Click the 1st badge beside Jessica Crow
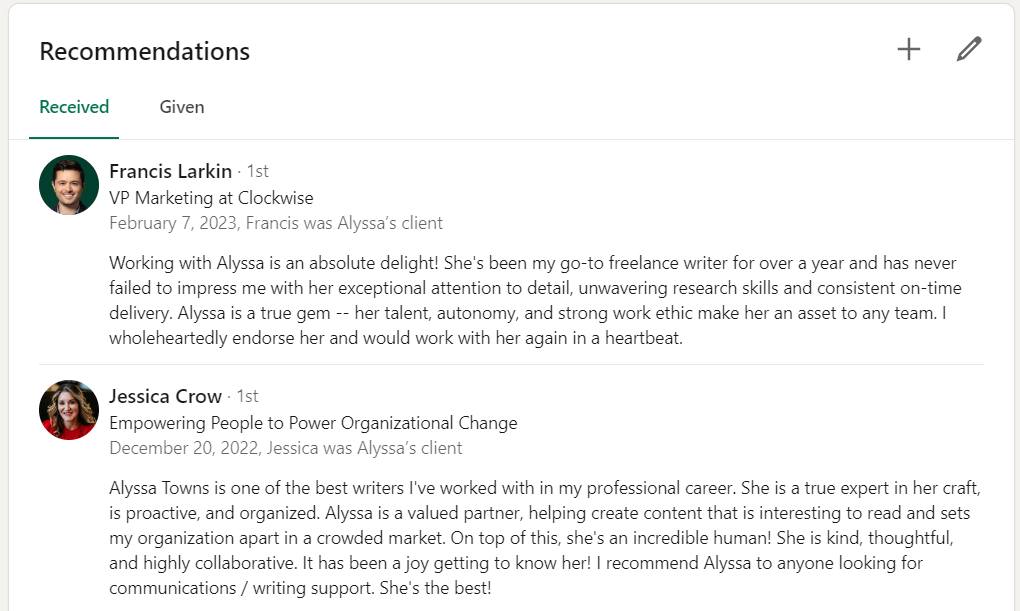 247,397
